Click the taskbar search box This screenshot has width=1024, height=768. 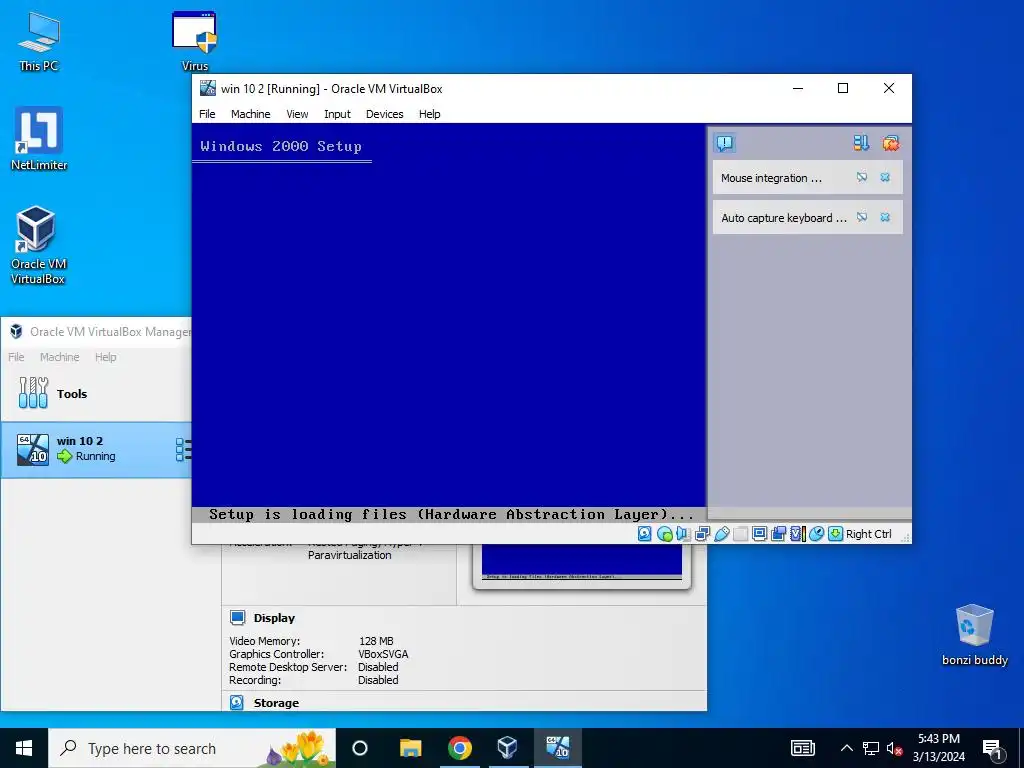pos(192,748)
